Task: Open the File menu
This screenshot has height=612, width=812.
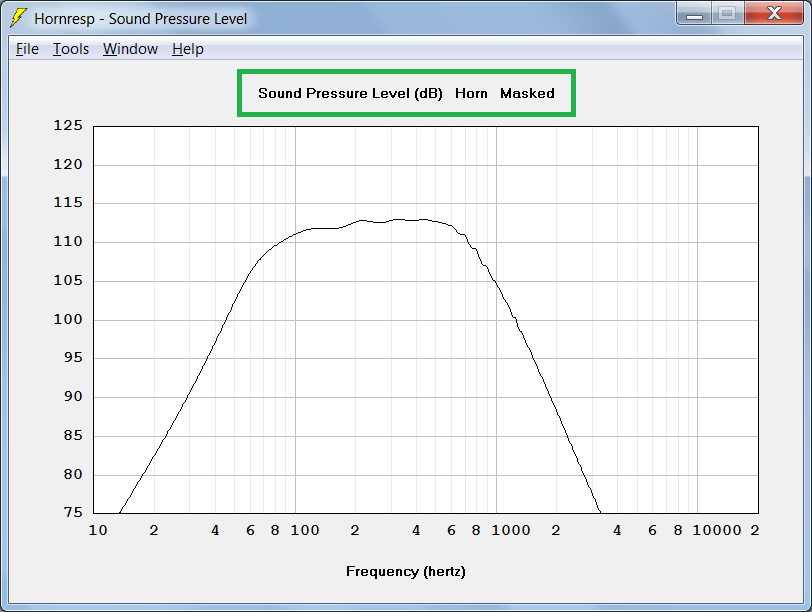Action: (27, 49)
